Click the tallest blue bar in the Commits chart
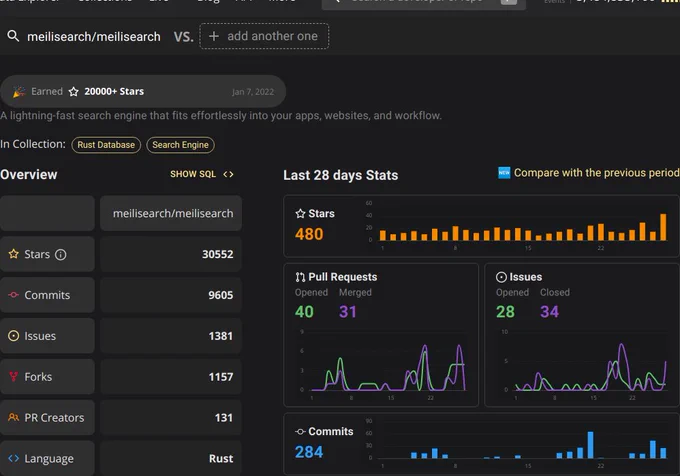680x476 pixels. coord(590,445)
